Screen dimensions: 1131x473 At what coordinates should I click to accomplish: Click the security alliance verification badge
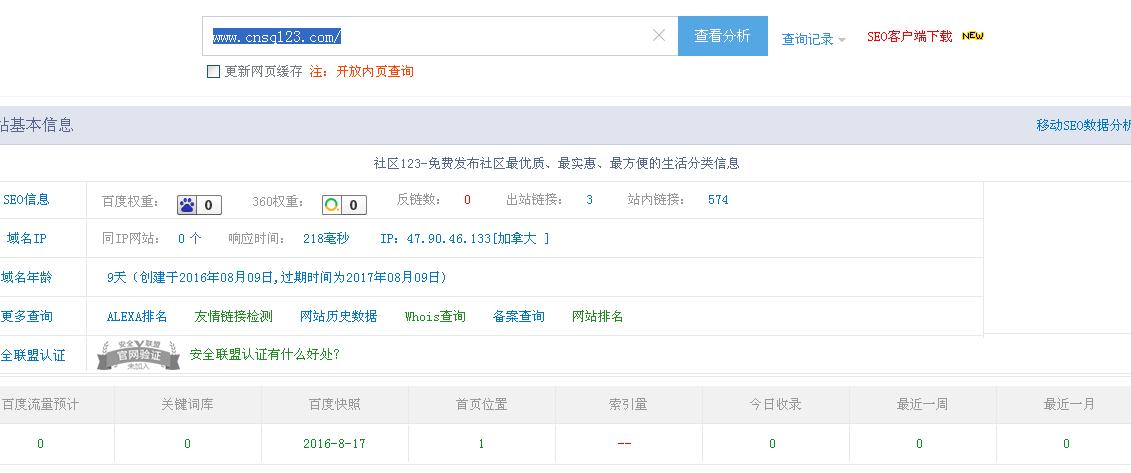coord(138,355)
